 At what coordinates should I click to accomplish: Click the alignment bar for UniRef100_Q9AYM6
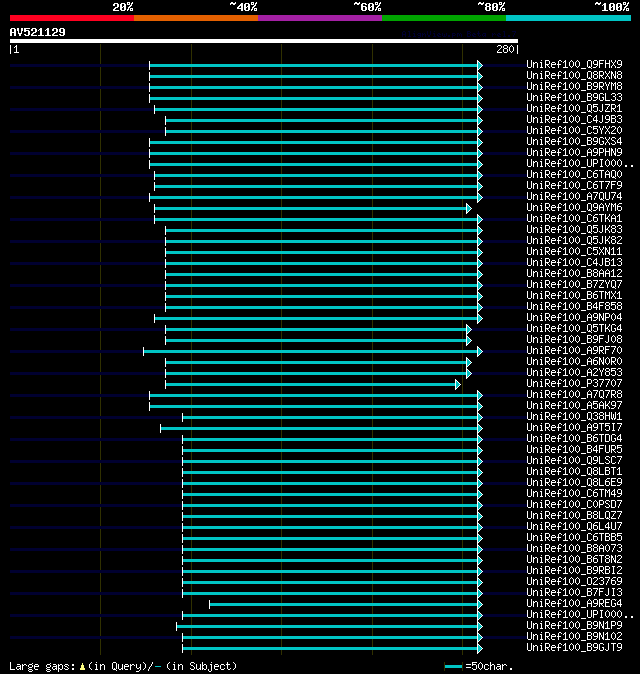tap(313, 208)
